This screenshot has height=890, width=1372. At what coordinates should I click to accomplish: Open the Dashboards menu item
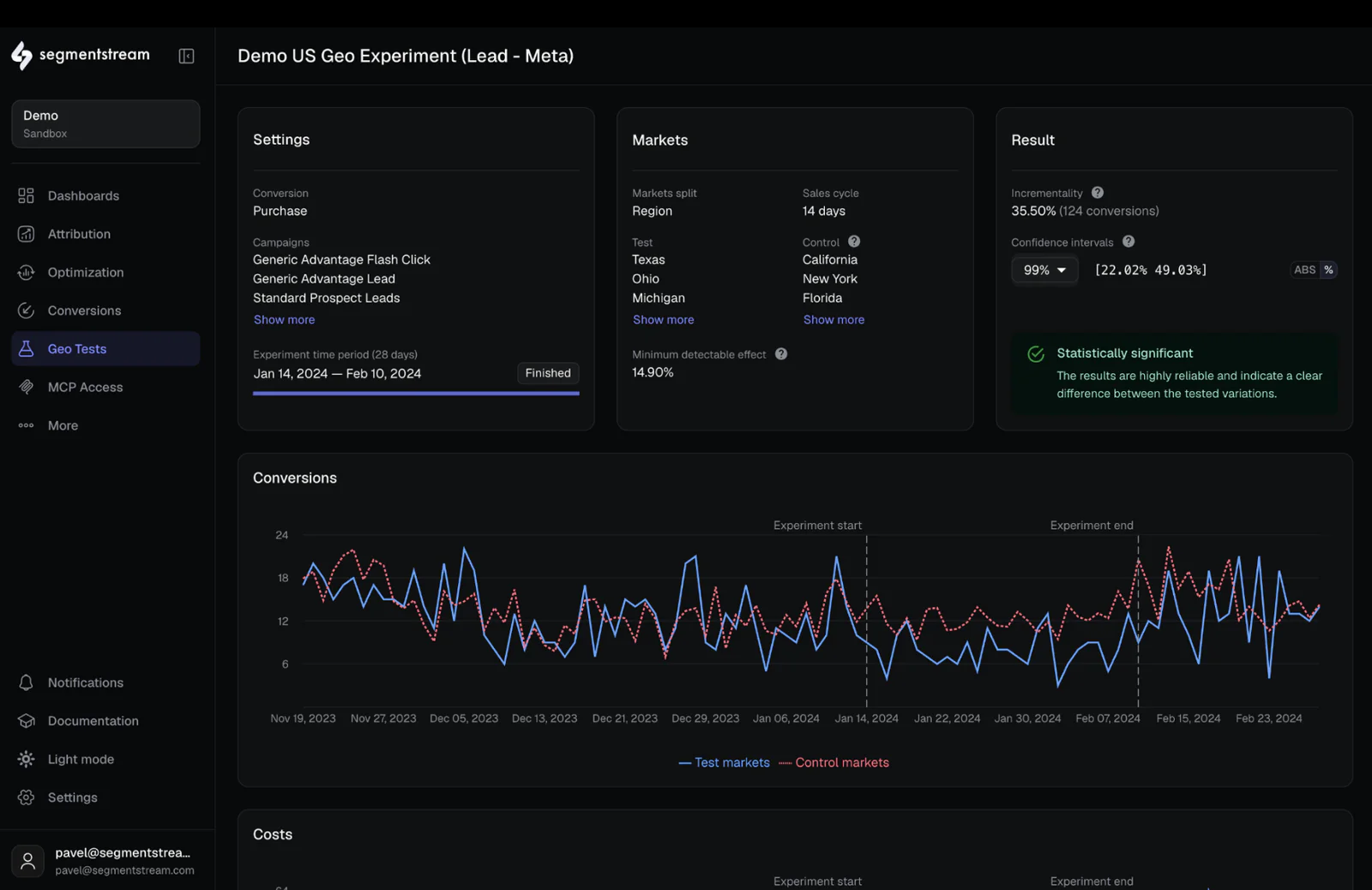(105, 195)
